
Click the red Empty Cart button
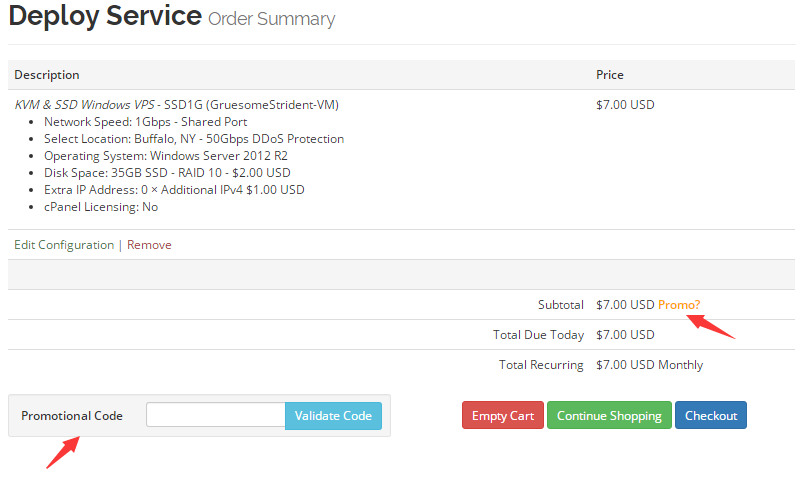pyautogui.click(x=502, y=416)
